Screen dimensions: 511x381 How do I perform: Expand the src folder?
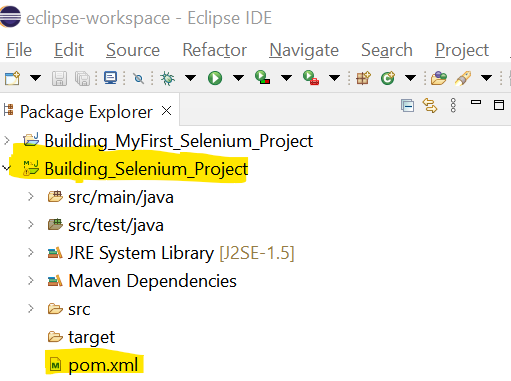31,309
